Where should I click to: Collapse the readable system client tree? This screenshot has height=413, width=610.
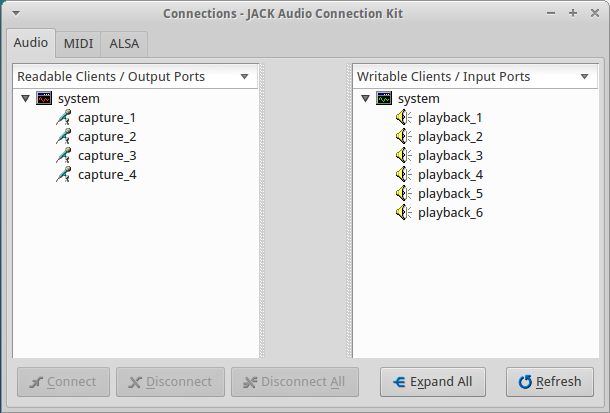point(25,99)
